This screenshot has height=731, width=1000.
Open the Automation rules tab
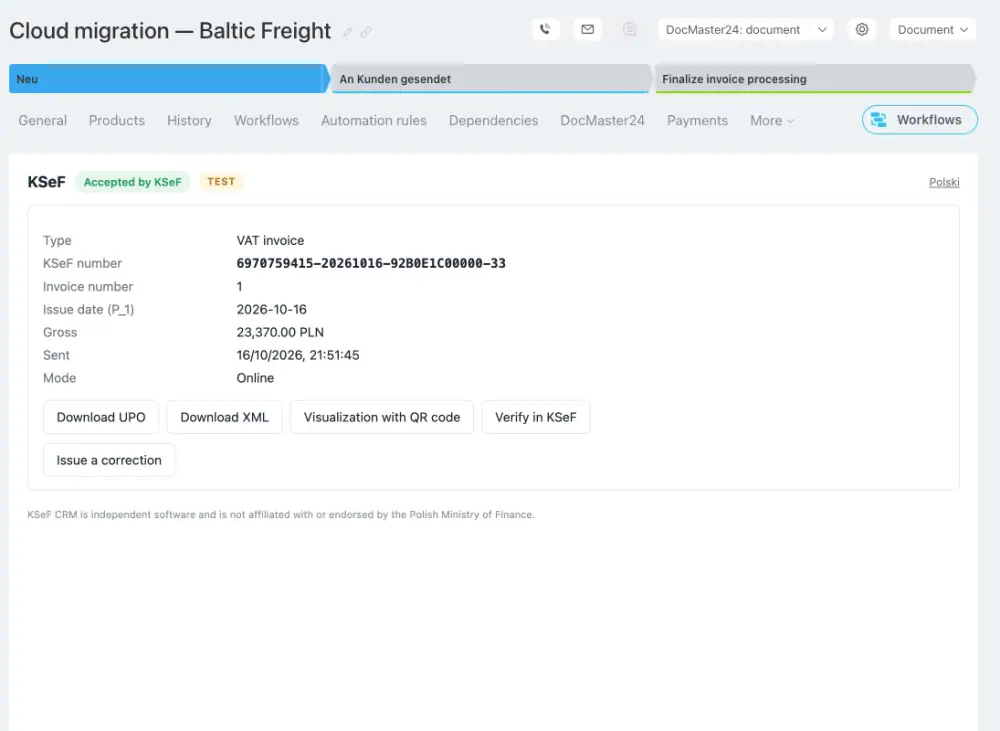(x=374, y=121)
